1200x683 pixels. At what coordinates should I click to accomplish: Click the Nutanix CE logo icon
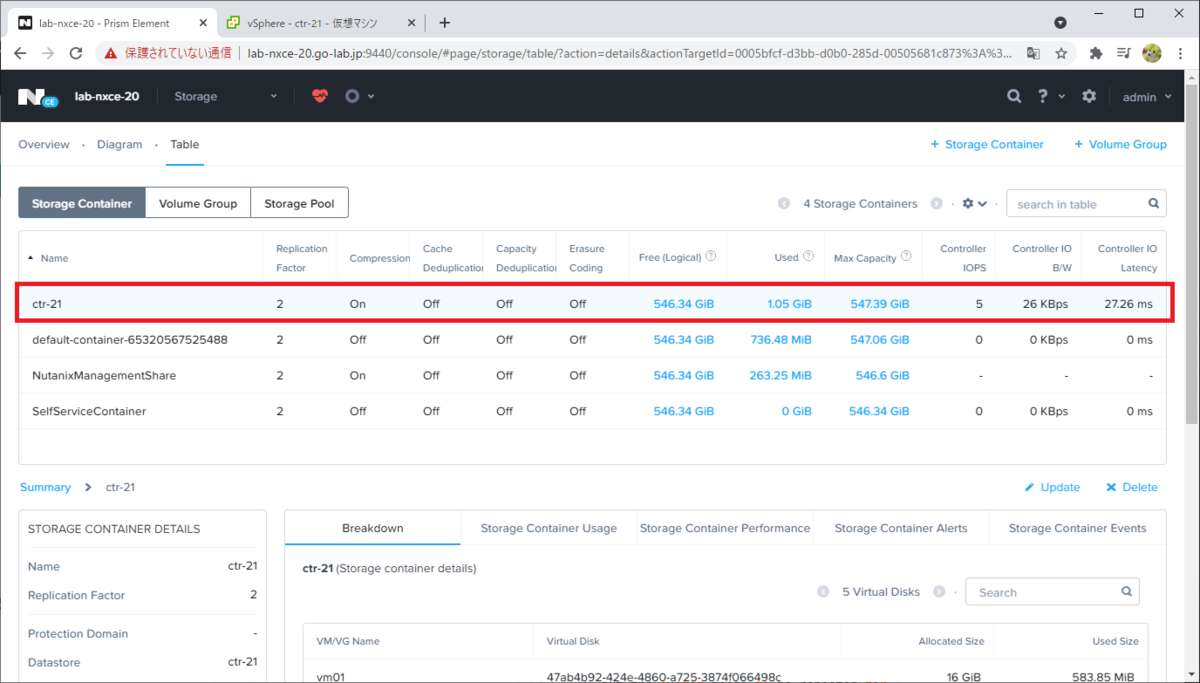tap(37, 97)
